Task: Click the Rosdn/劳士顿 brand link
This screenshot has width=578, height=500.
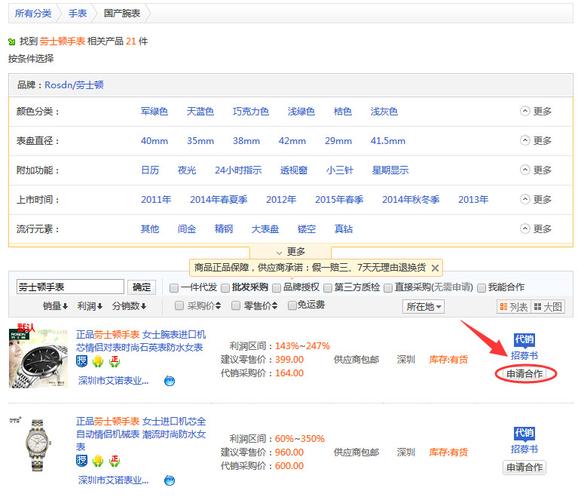Action: [74, 85]
